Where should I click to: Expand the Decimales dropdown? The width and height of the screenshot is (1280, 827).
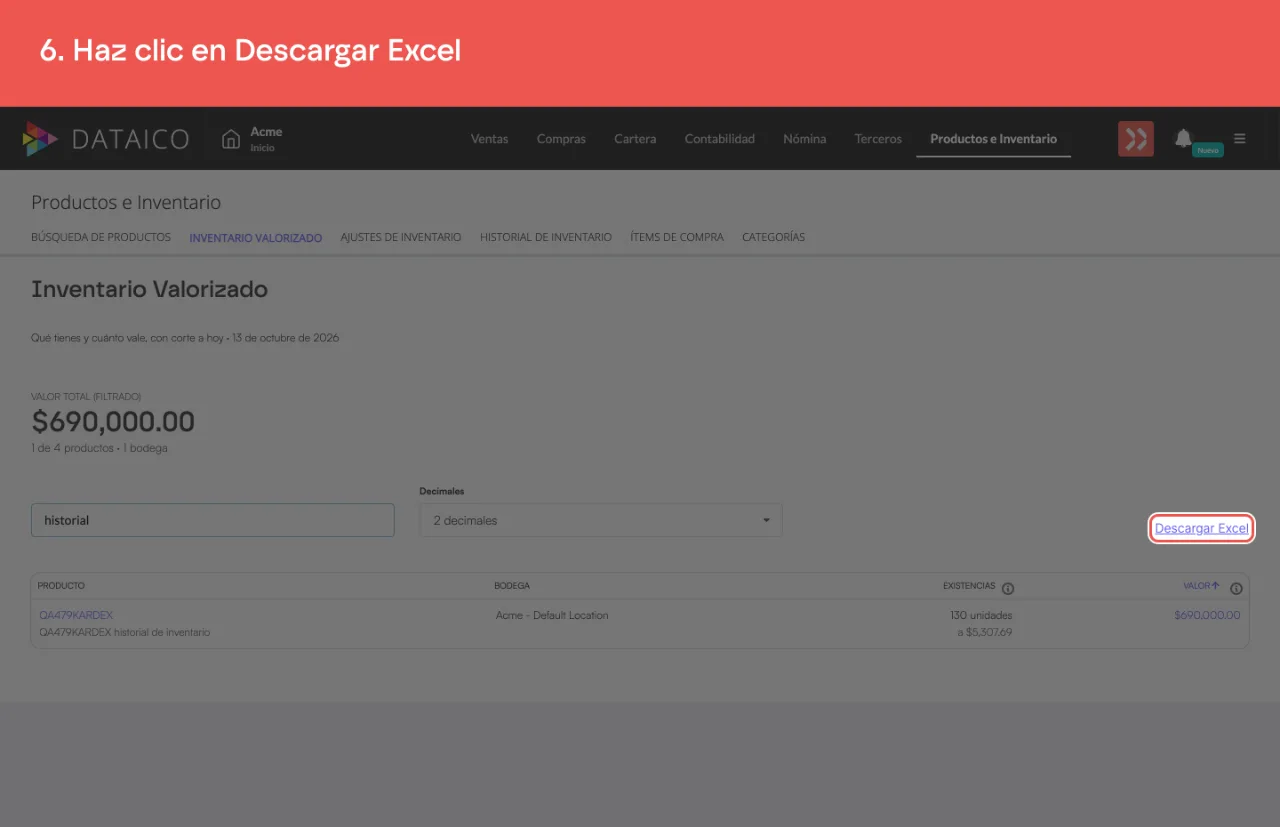point(601,520)
